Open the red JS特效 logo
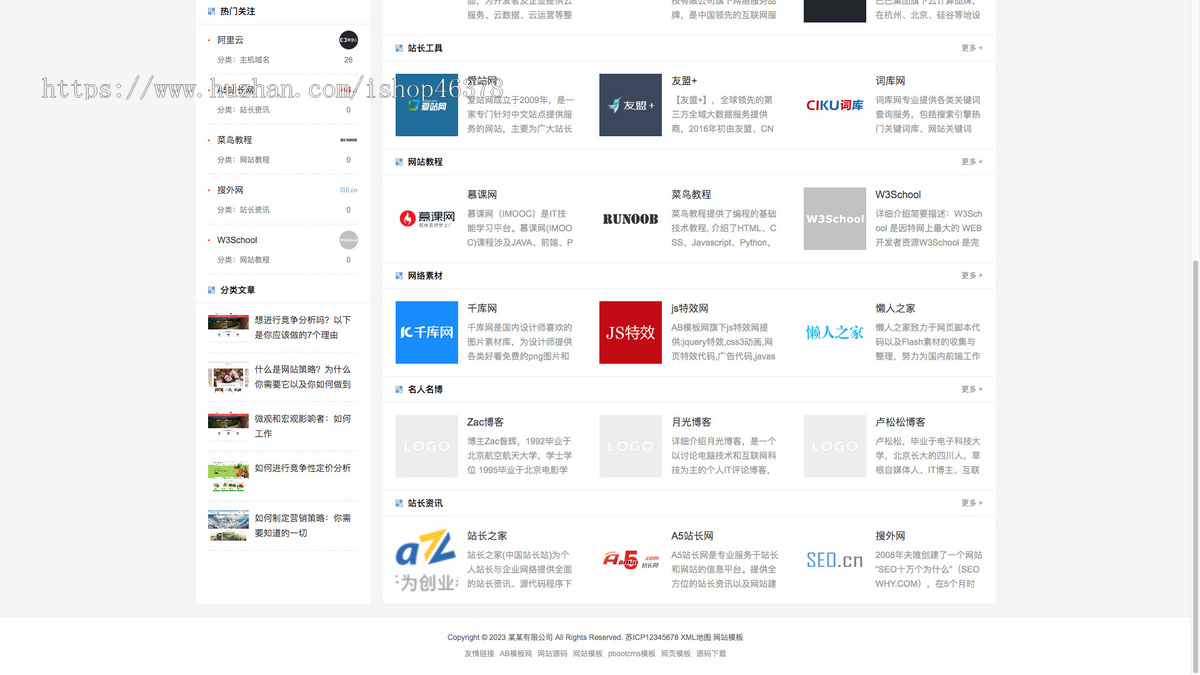 click(x=630, y=332)
